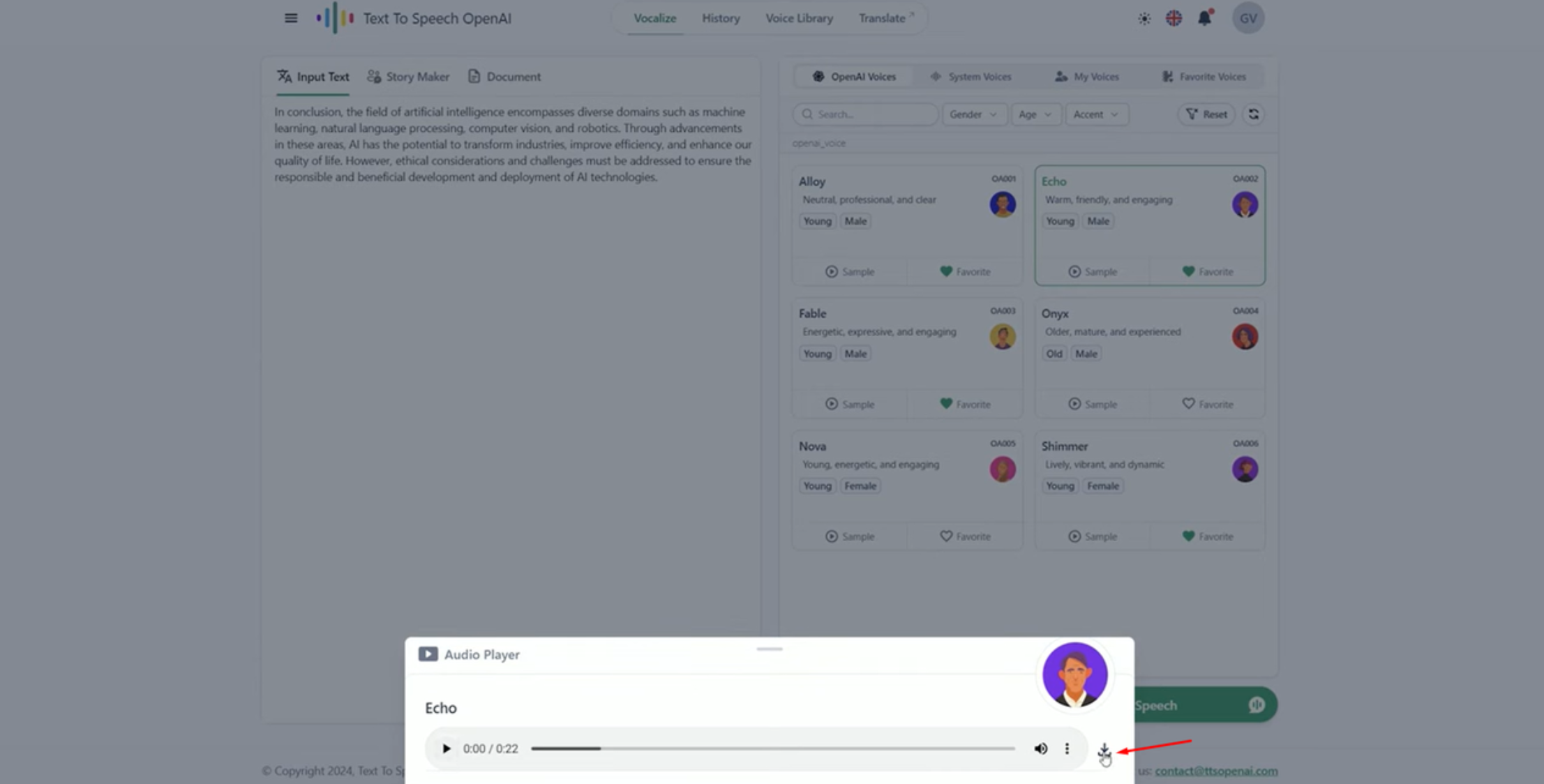Click the Reset filters button

[1206, 114]
